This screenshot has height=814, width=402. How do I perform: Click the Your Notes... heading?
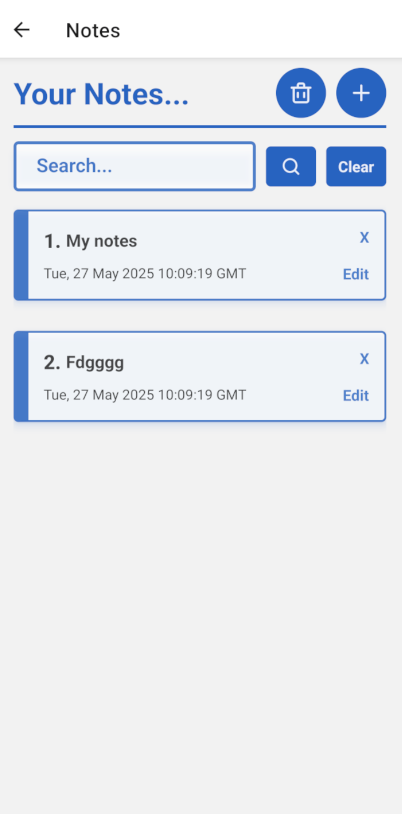101,94
